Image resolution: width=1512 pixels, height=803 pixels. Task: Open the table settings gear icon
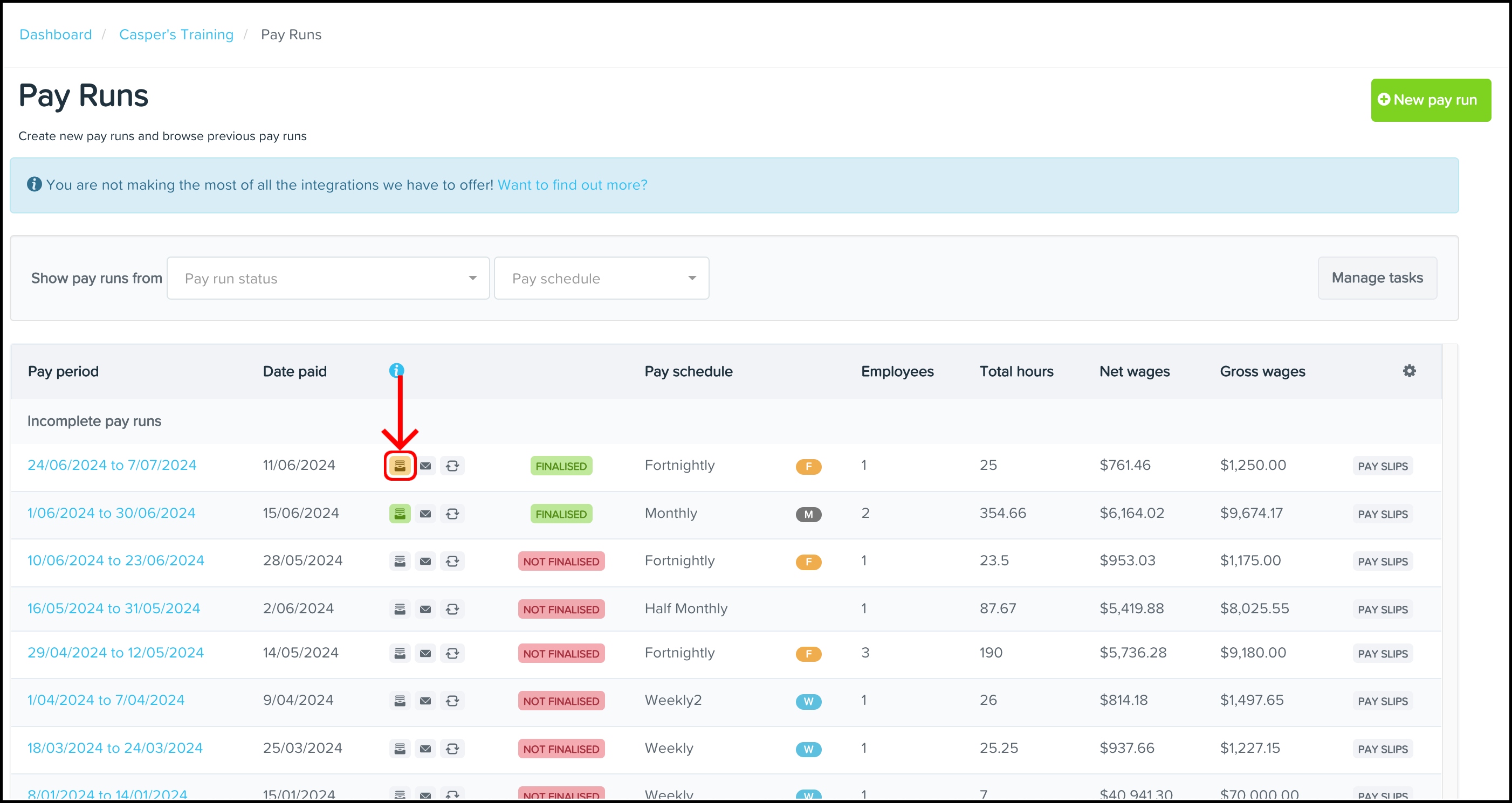1410,371
